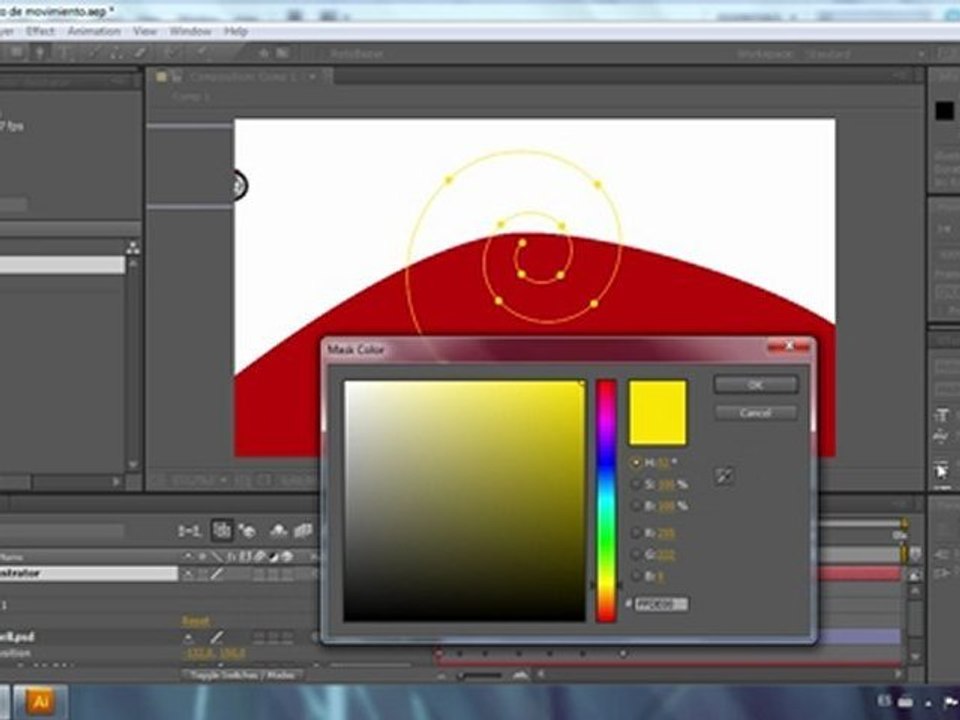Click the flowchart icon in the Project panel
Screen dimensions: 960x720
(x=133, y=248)
